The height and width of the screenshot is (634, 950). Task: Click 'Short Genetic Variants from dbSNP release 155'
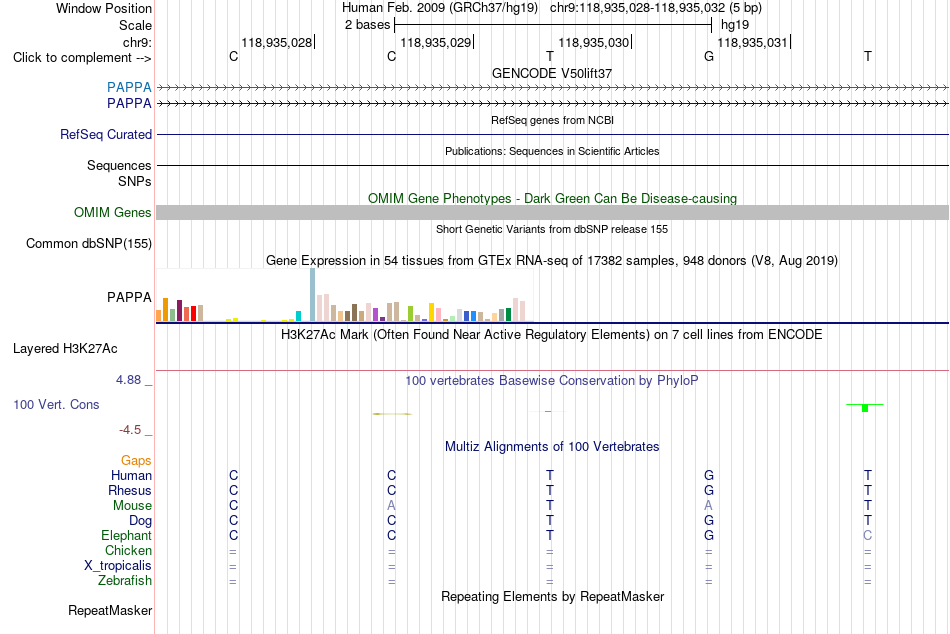[552, 229]
